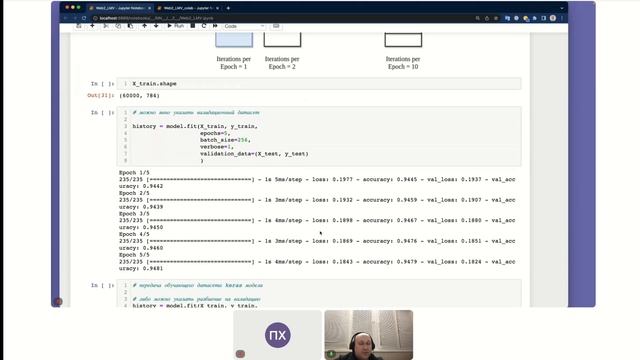
Task: Restart and run all with the fast-forward icon
Action: coord(215,26)
